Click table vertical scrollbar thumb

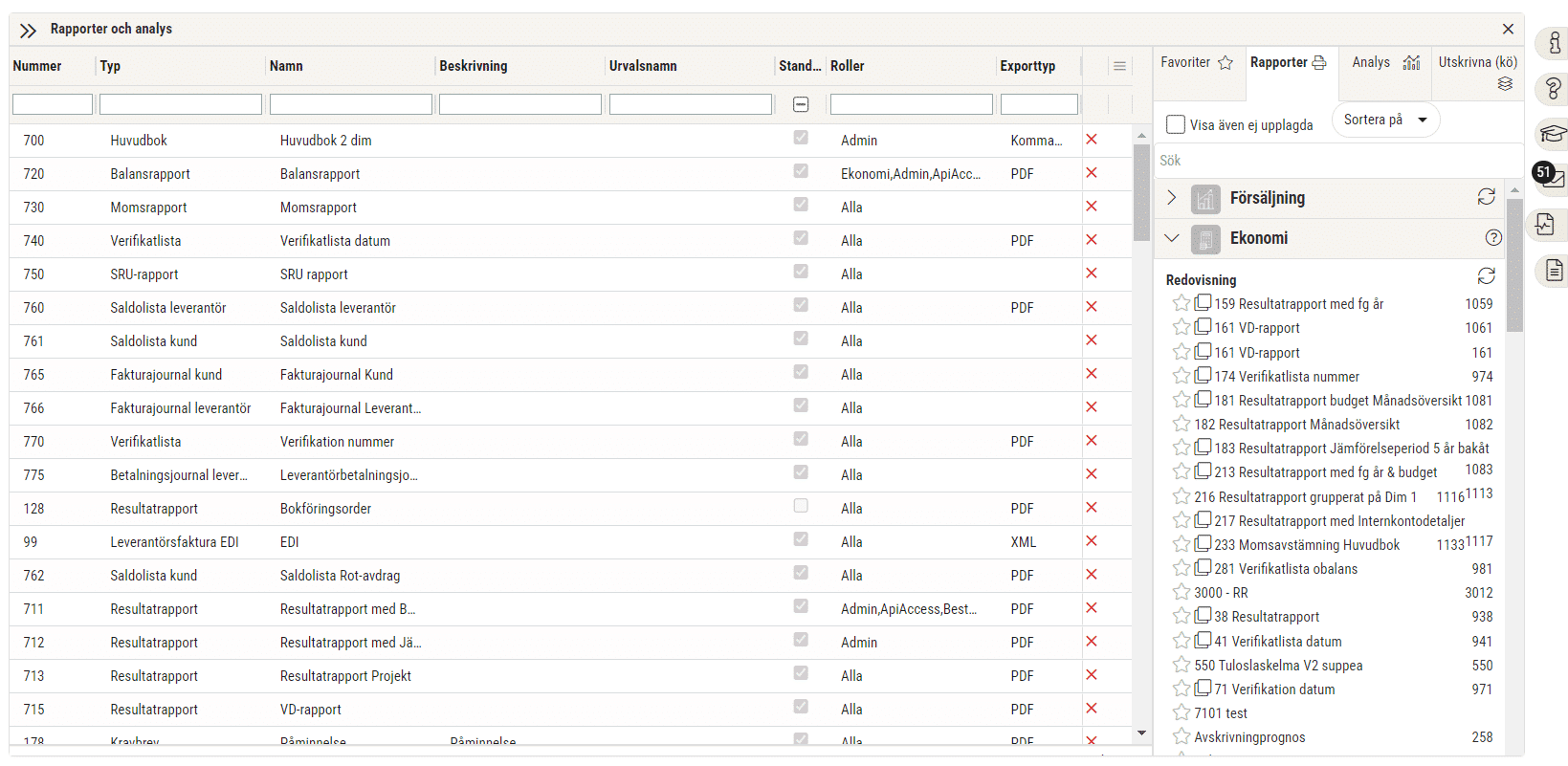pyautogui.click(x=1141, y=192)
